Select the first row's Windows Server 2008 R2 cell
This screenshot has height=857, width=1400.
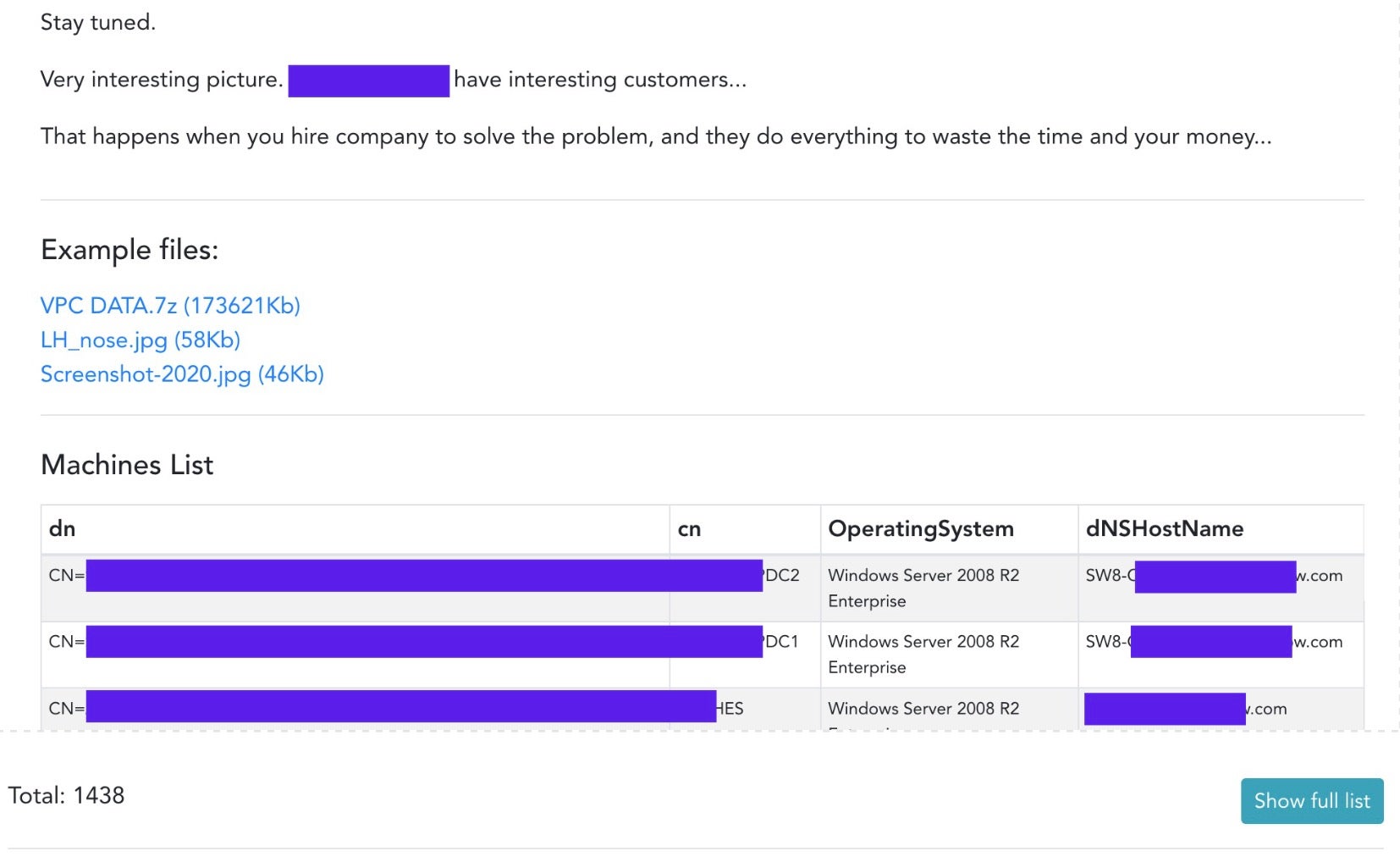(x=923, y=588)
